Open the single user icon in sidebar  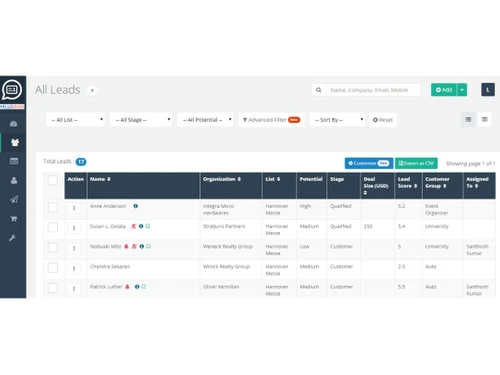coord(14,180)
